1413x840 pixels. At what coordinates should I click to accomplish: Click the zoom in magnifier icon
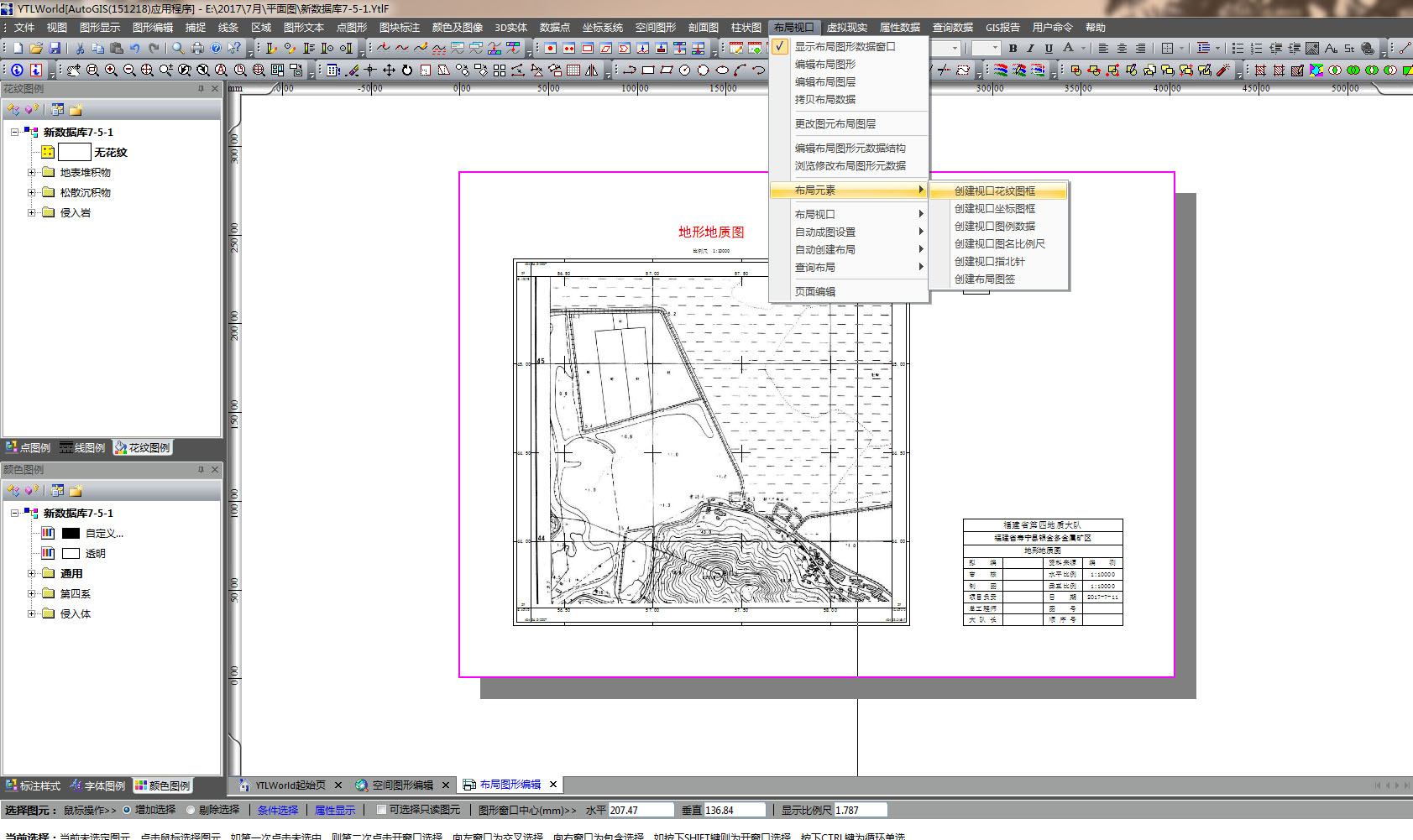click(111, 70)
